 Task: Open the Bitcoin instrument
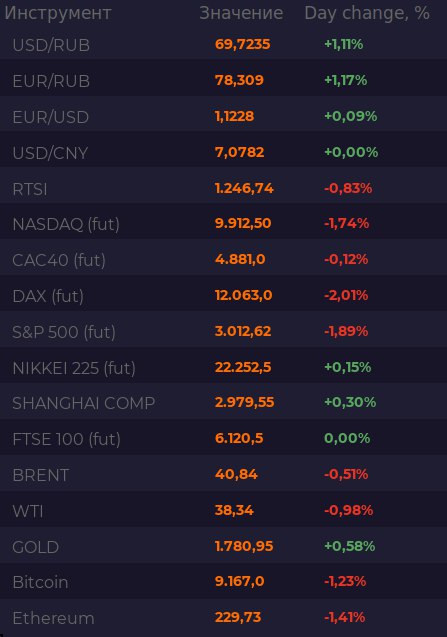click(x=40, y=583)
